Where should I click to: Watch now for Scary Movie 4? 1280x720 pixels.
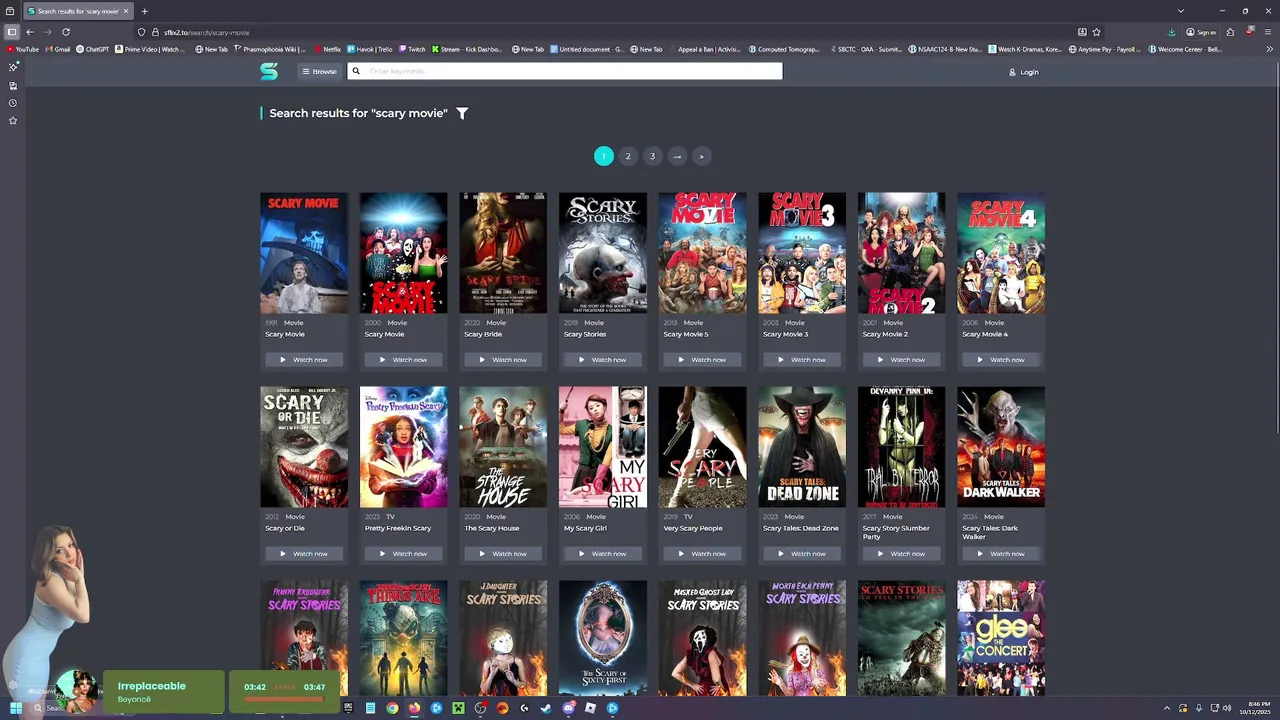(x=1001, y=359)
